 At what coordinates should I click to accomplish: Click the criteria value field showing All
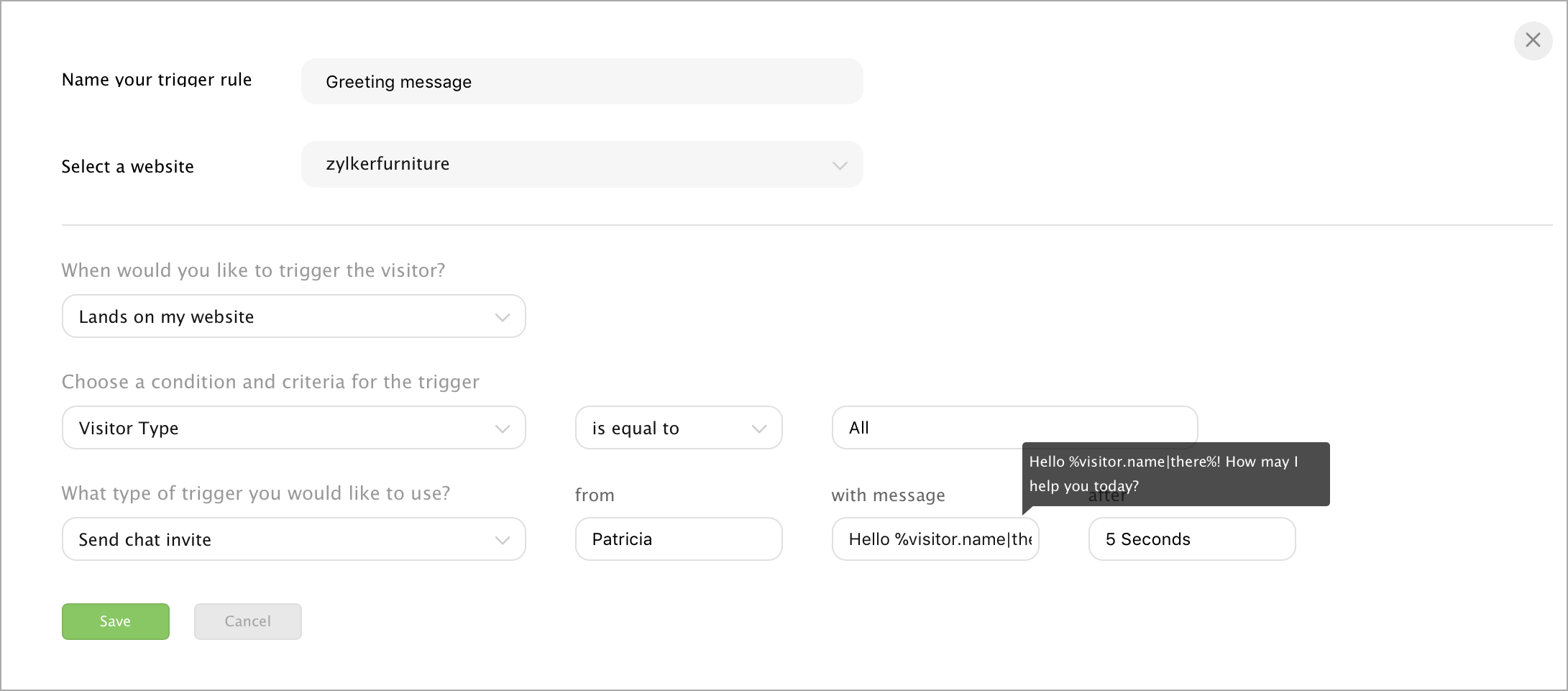pyautogui.click(x=1014, y=428)
